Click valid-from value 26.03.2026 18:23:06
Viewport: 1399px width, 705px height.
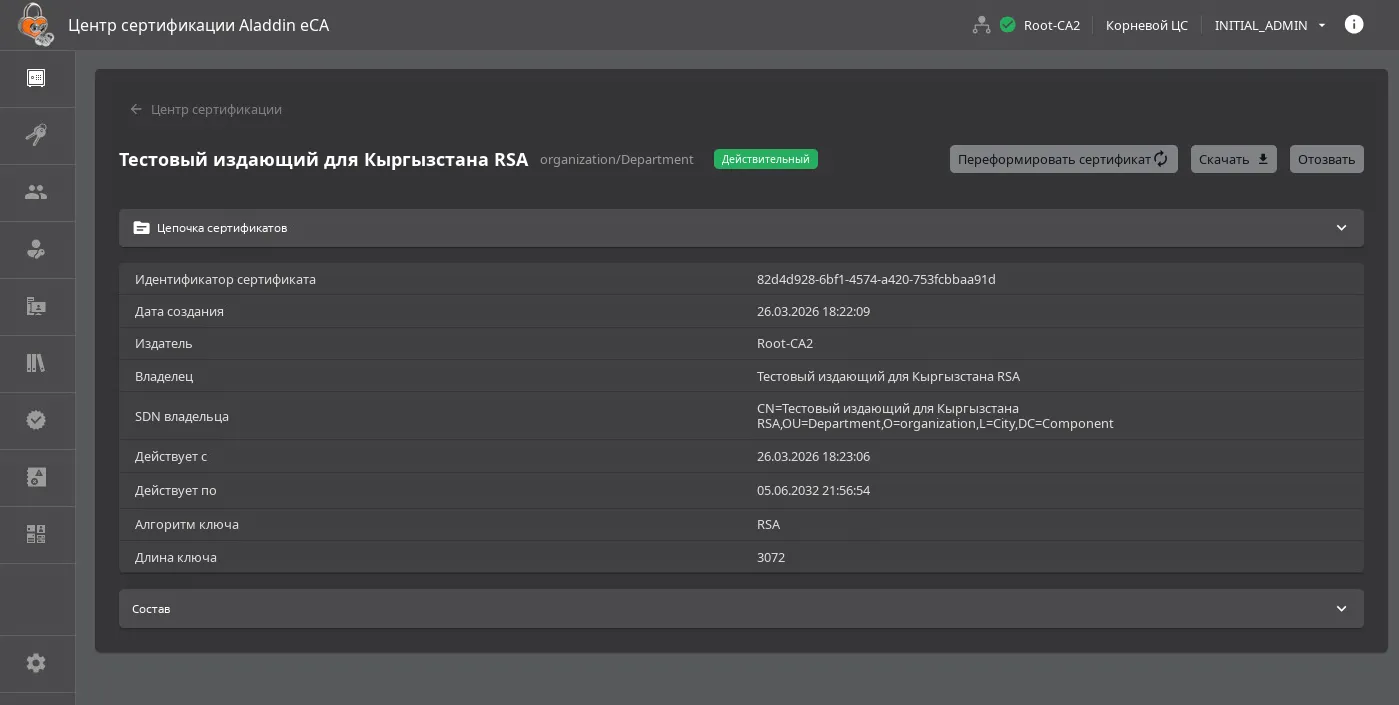click(813, 456)
